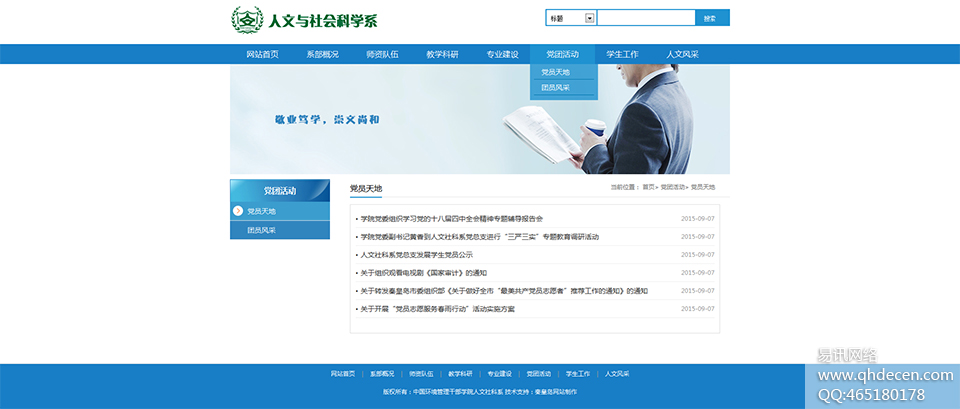The width and height of the screenshot is (960, 409).
Task: Click the date beside 春雨行动 article
Action: [x=698, y=309]
